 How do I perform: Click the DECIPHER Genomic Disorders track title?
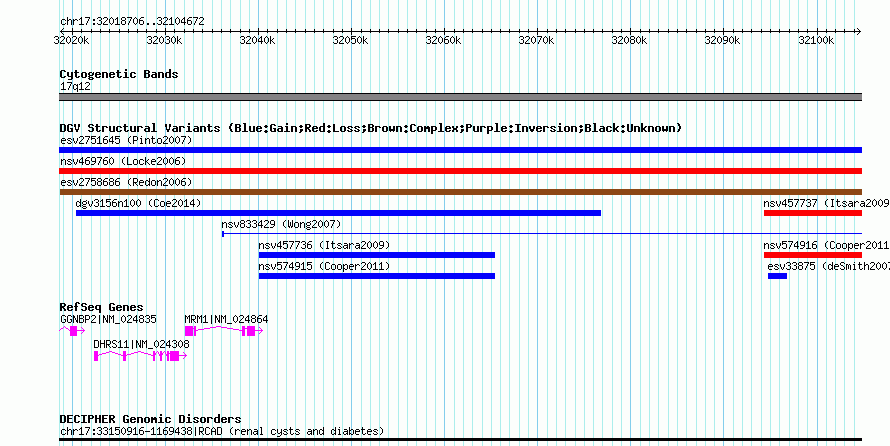[x=150, y=419]
